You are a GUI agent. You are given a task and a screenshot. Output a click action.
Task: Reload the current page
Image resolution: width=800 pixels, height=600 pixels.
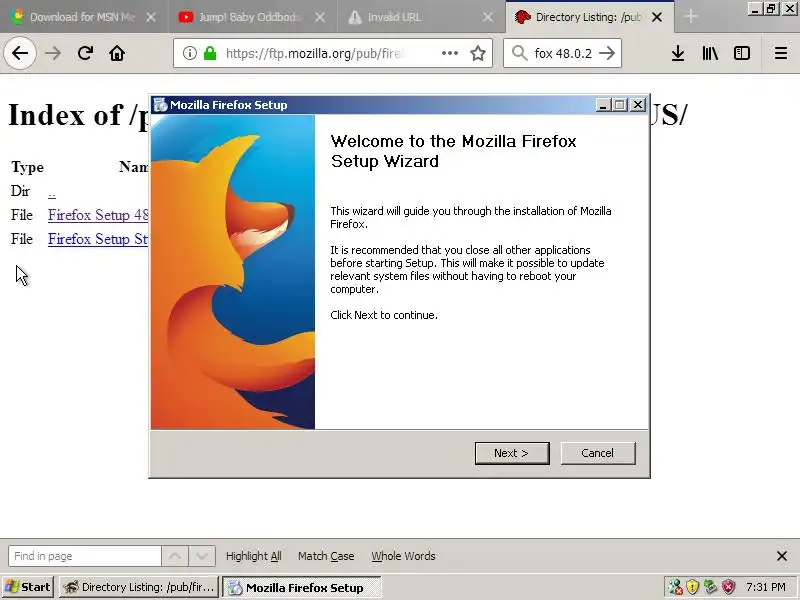click(85, 53)
